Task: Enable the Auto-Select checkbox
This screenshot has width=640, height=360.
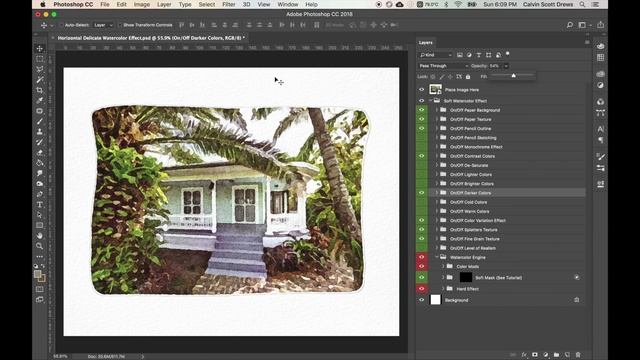Action: coord(61,25)
